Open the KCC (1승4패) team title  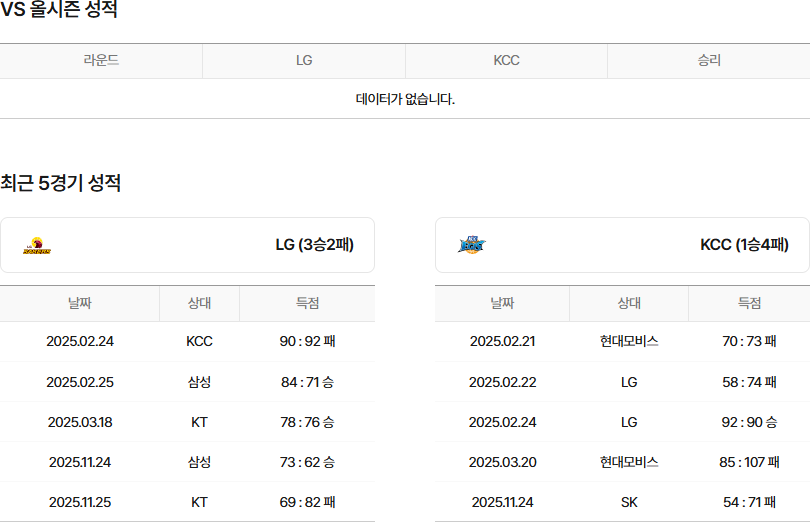pyautogui.click(x=744, y=245)
